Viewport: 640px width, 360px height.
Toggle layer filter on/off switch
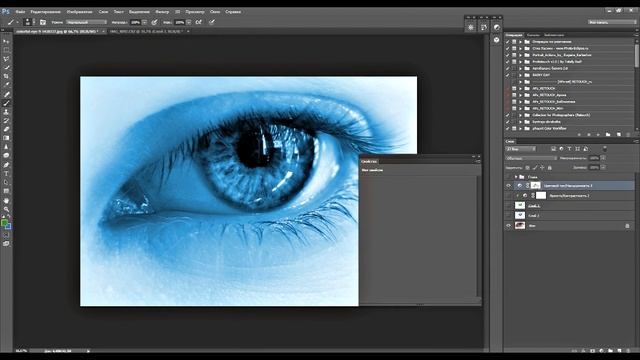coord(604,149)
